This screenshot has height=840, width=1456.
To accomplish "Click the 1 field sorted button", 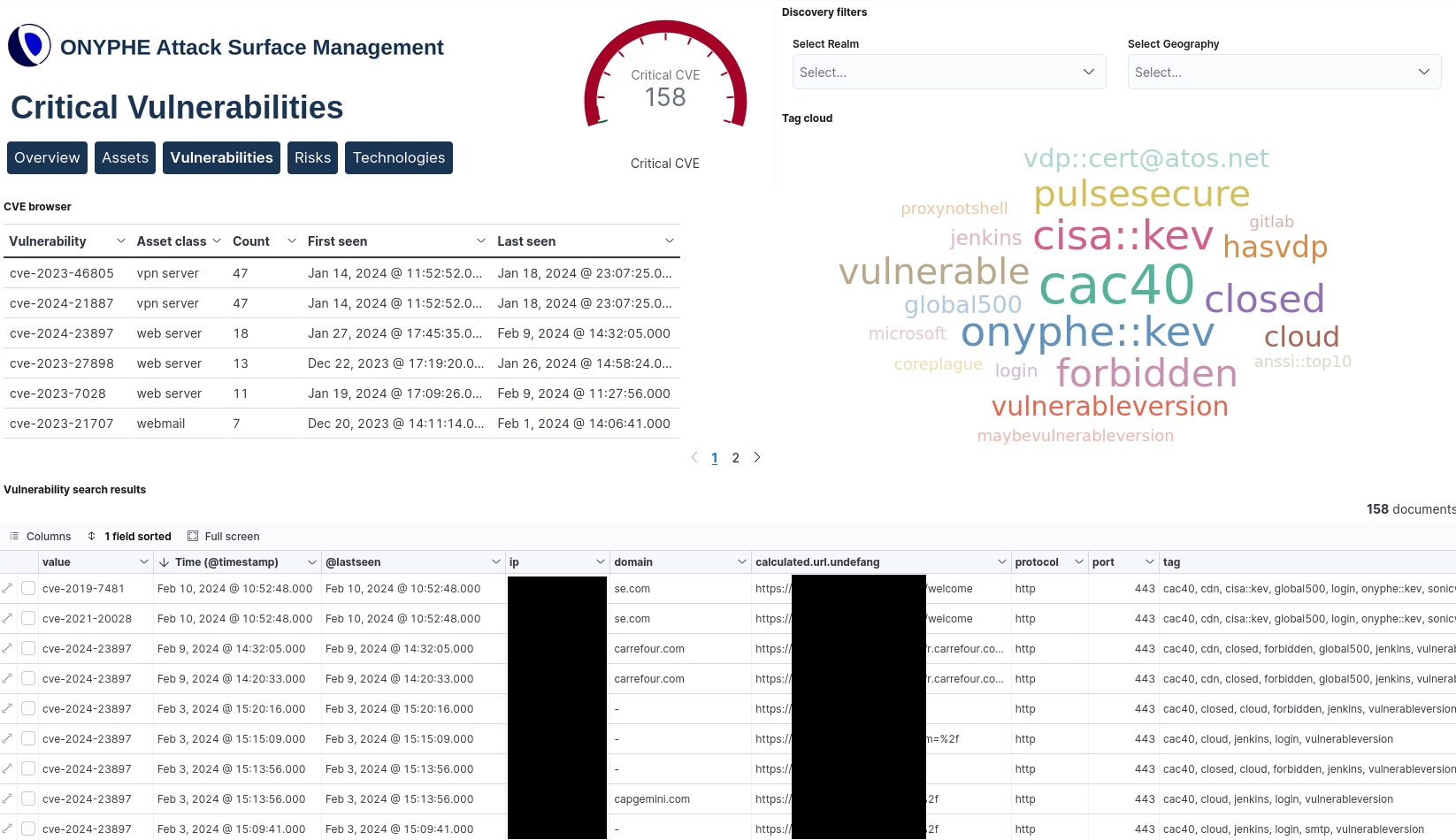I will click(x=129, y=536).
